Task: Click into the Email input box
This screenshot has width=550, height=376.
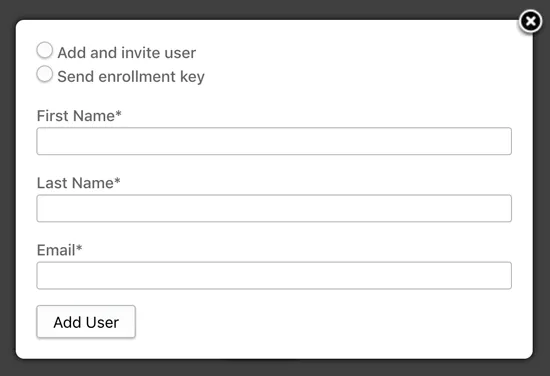Action: click(x=274, y=275)
